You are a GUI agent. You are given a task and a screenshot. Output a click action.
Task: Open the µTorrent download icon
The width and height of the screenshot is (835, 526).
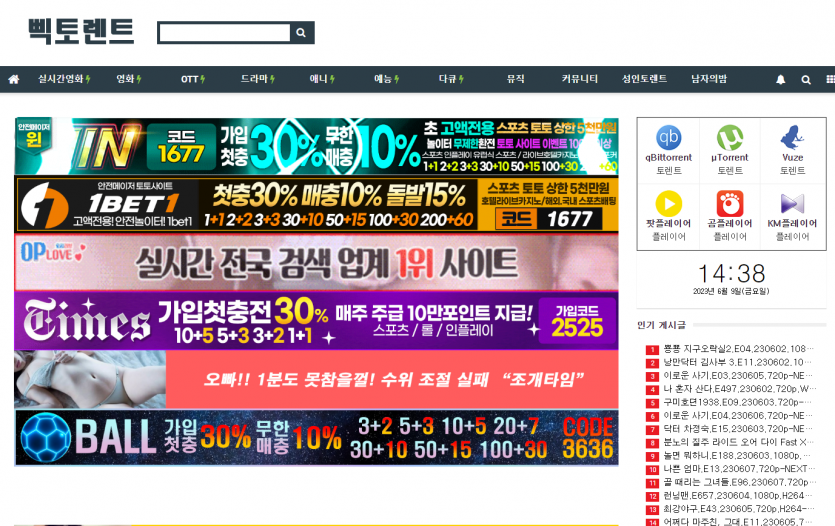coord(730,138)
